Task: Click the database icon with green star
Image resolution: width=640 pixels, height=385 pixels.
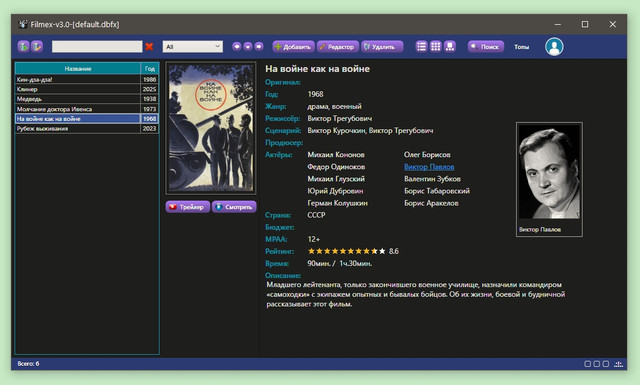Action: 23,47
